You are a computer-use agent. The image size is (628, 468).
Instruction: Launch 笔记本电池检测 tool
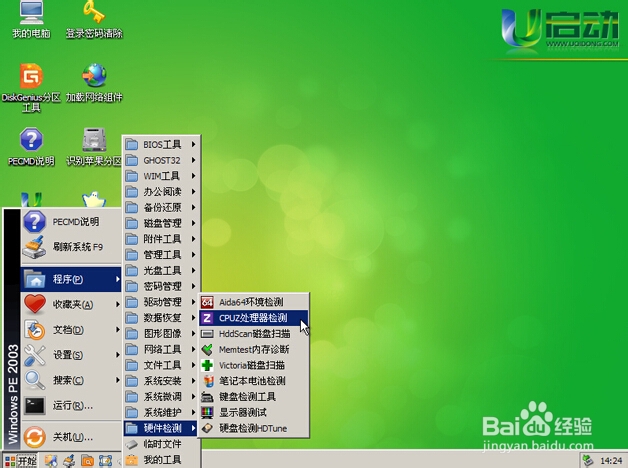click(254, 381)
